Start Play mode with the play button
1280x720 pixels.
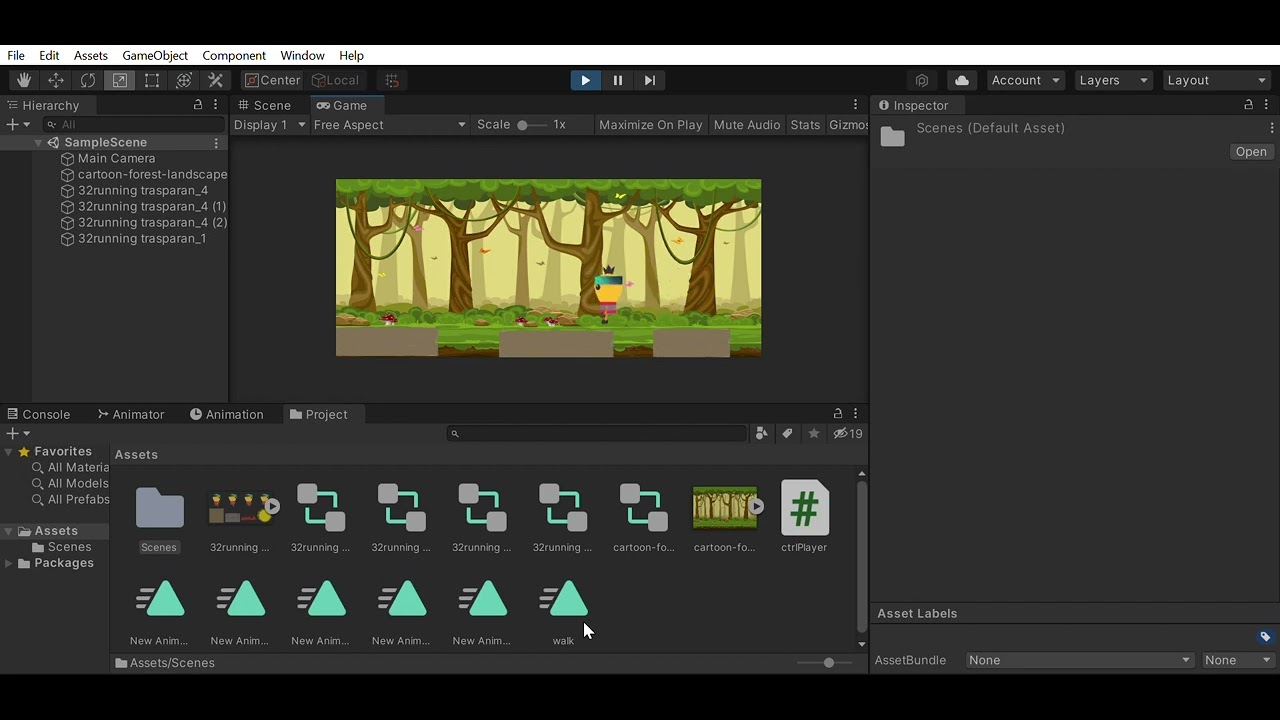pos(585,80)
